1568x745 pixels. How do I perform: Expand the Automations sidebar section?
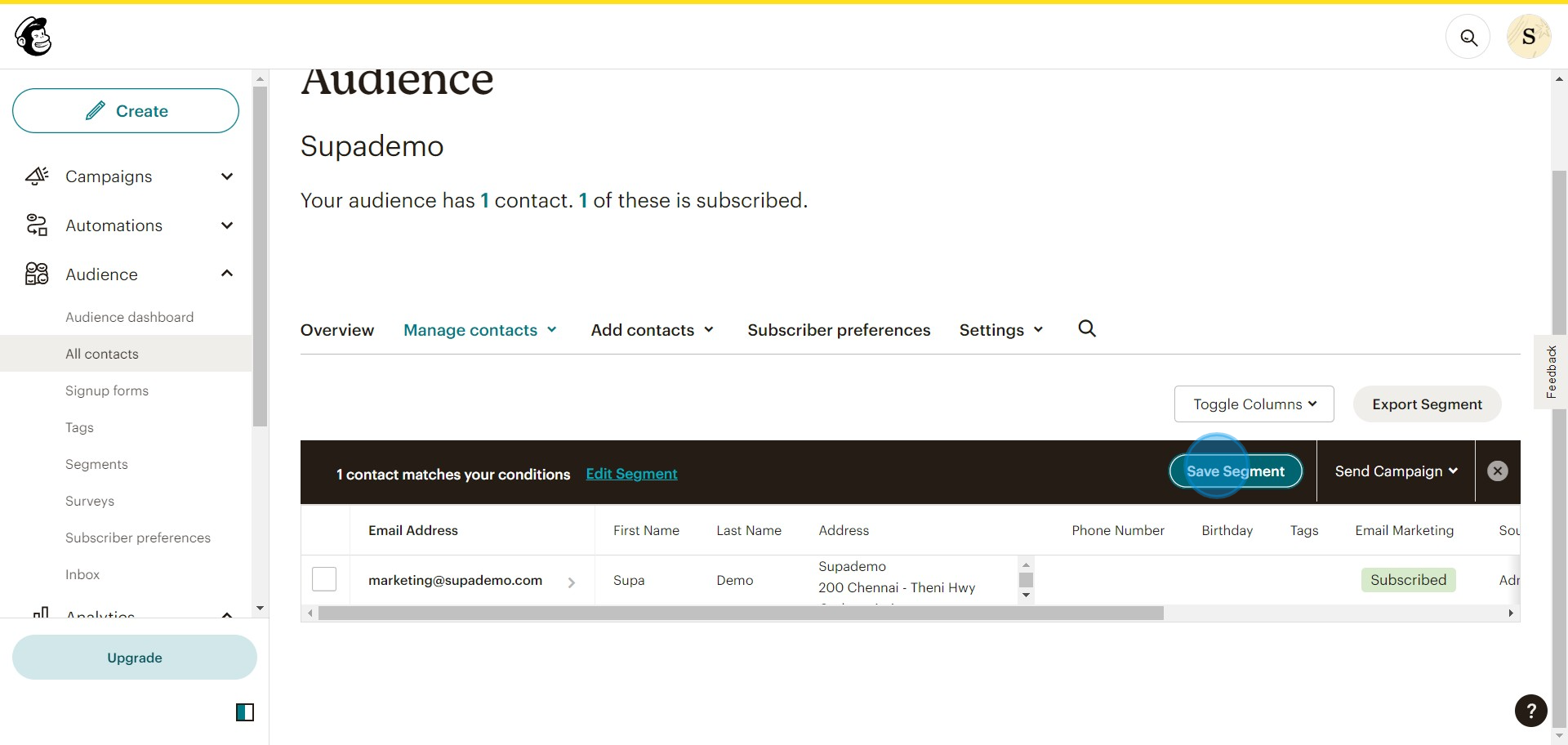pos(227,225)
